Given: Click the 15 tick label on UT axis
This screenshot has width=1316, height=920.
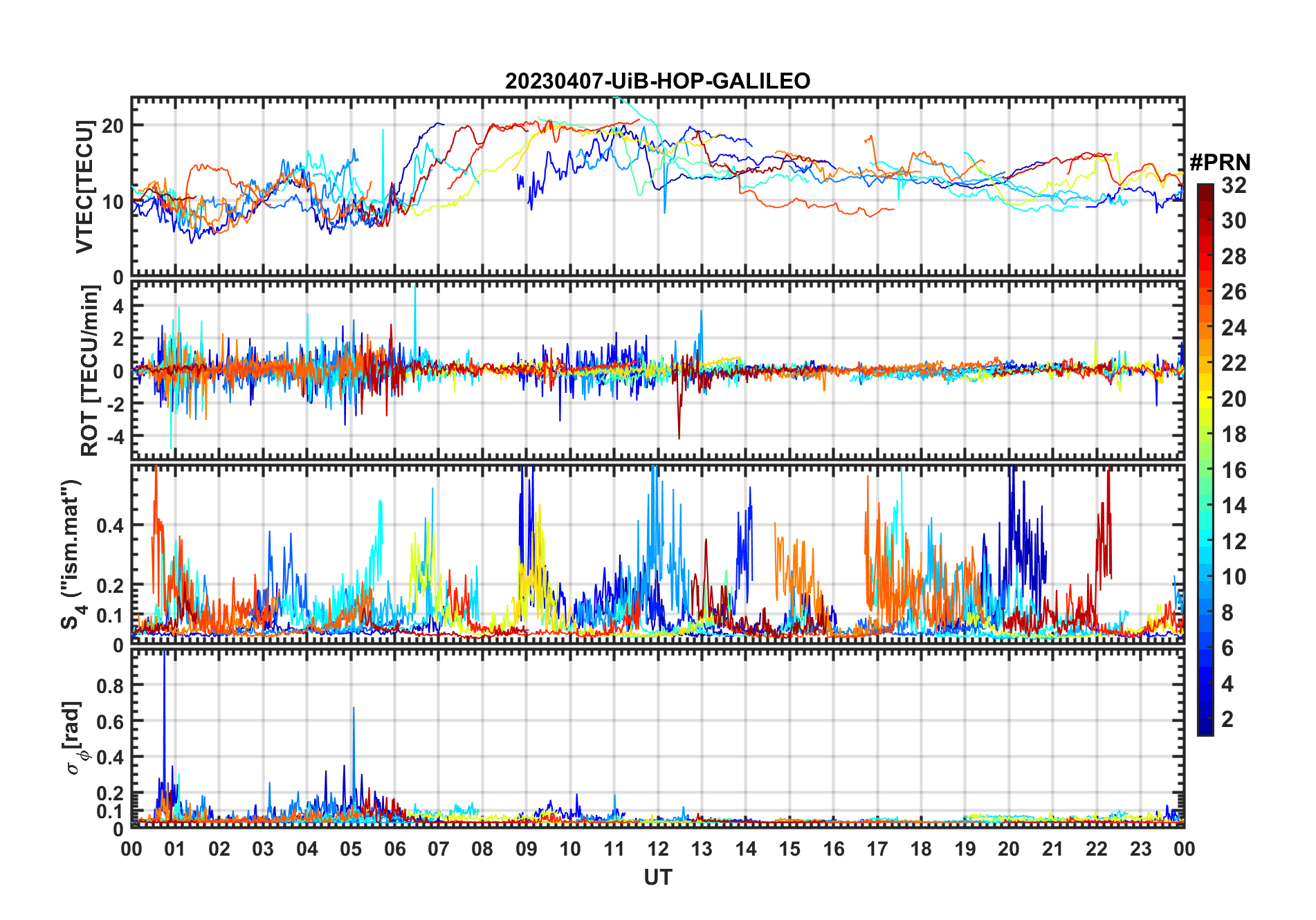Looking at the screenshot, I should click(789, 849).
